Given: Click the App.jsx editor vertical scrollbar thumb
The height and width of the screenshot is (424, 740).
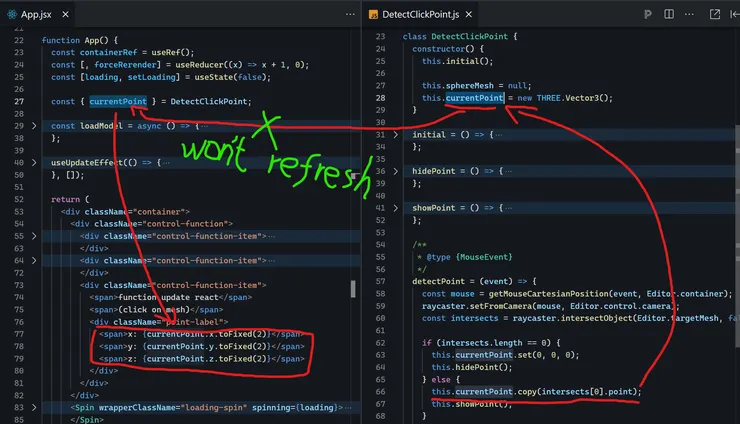Looking at the screenshot, I should click(x=353, y=289).
